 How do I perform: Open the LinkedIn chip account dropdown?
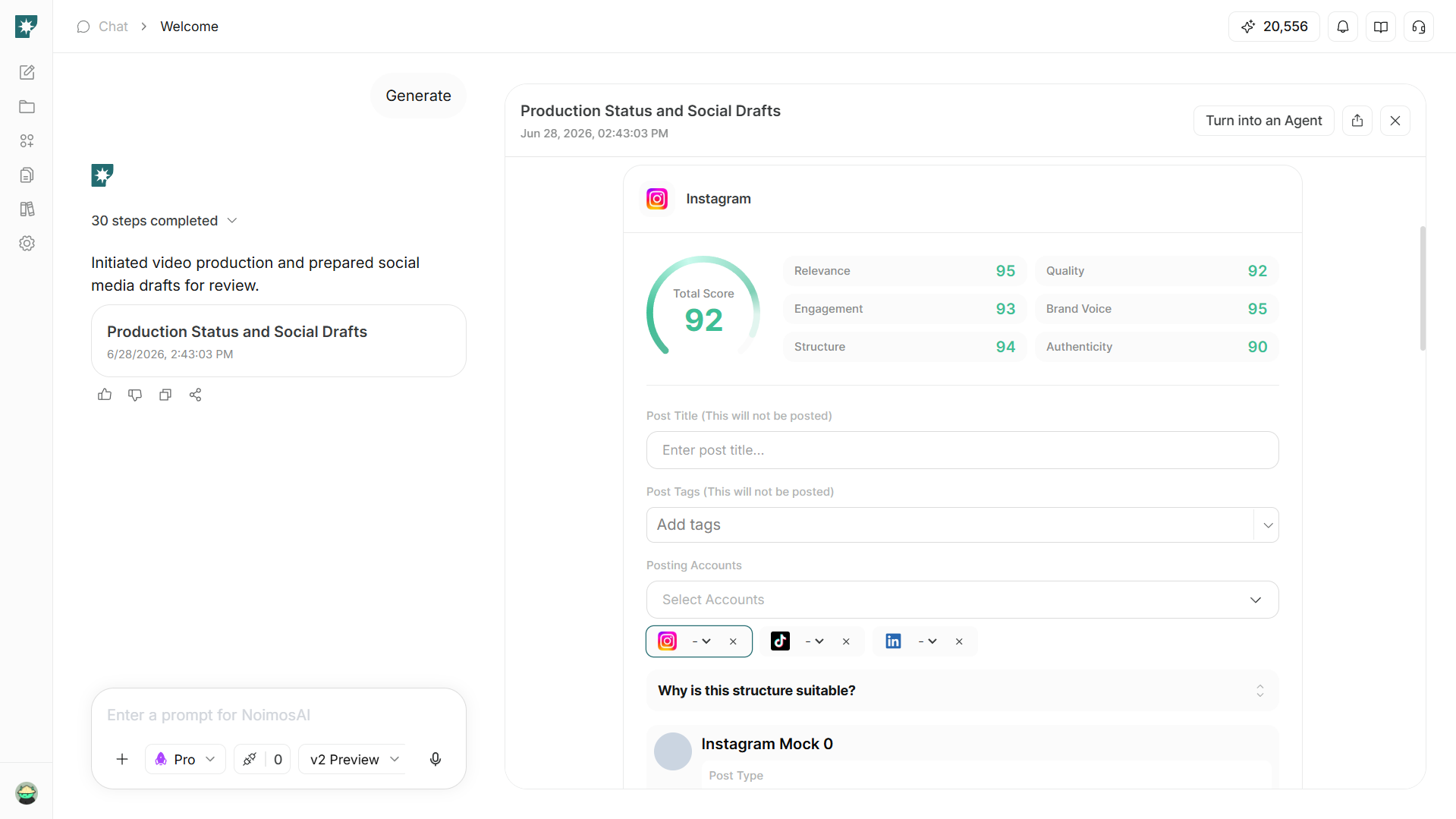(x=928, y=641)
